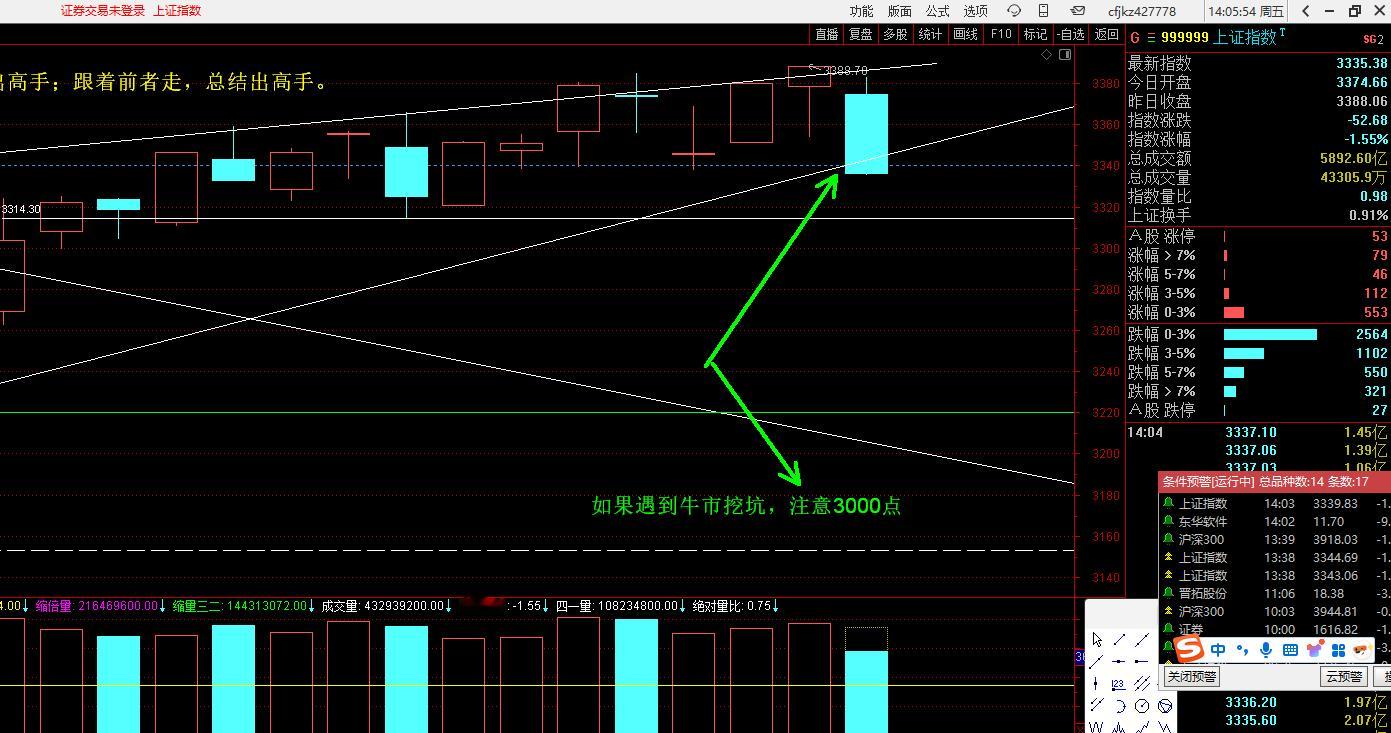
Task: Open the Sogou soft keyboard icon
Action: coord(1290,650)
